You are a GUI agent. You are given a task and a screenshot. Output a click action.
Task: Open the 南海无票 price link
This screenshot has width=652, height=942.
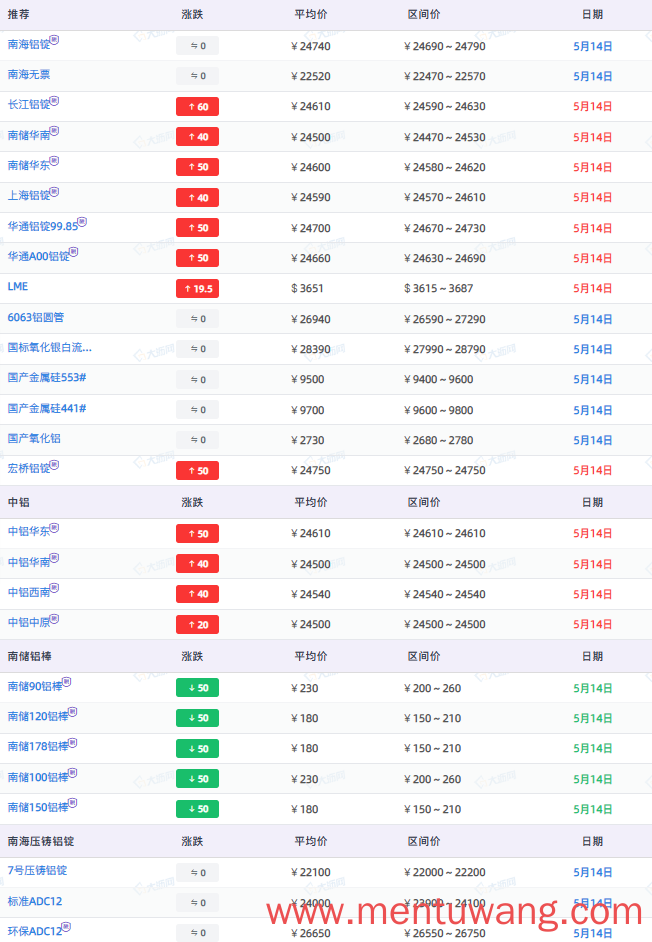coord(29,74)
